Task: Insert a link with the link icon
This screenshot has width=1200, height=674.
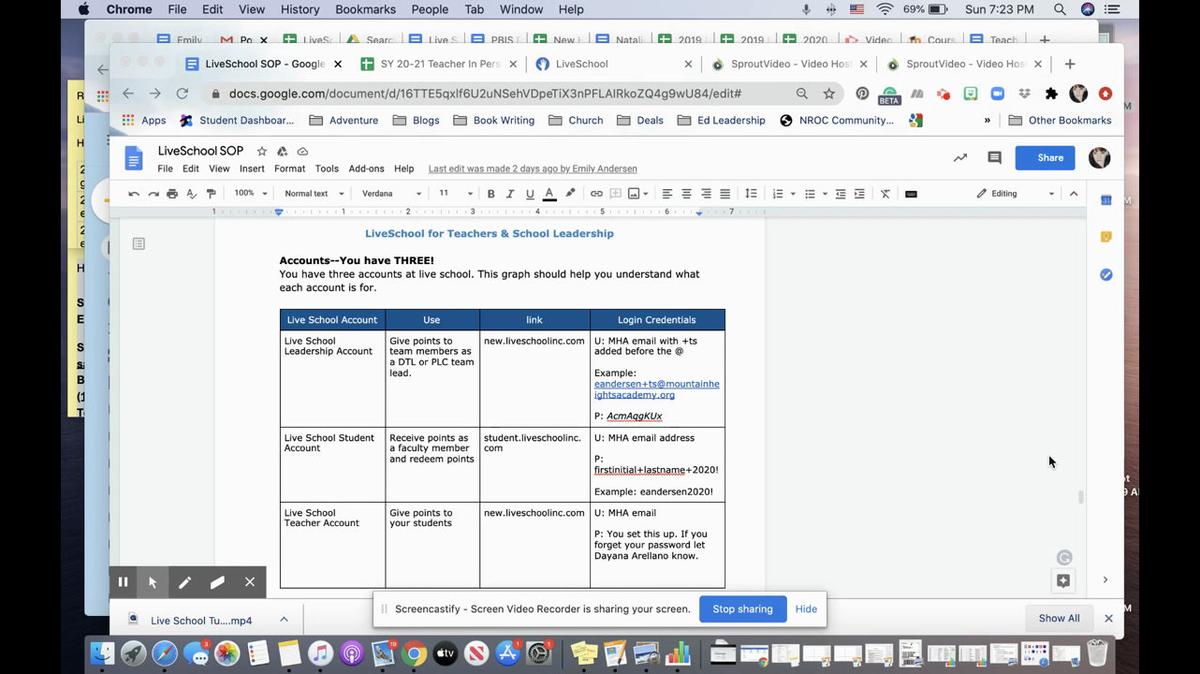Action: coord(597,194)
